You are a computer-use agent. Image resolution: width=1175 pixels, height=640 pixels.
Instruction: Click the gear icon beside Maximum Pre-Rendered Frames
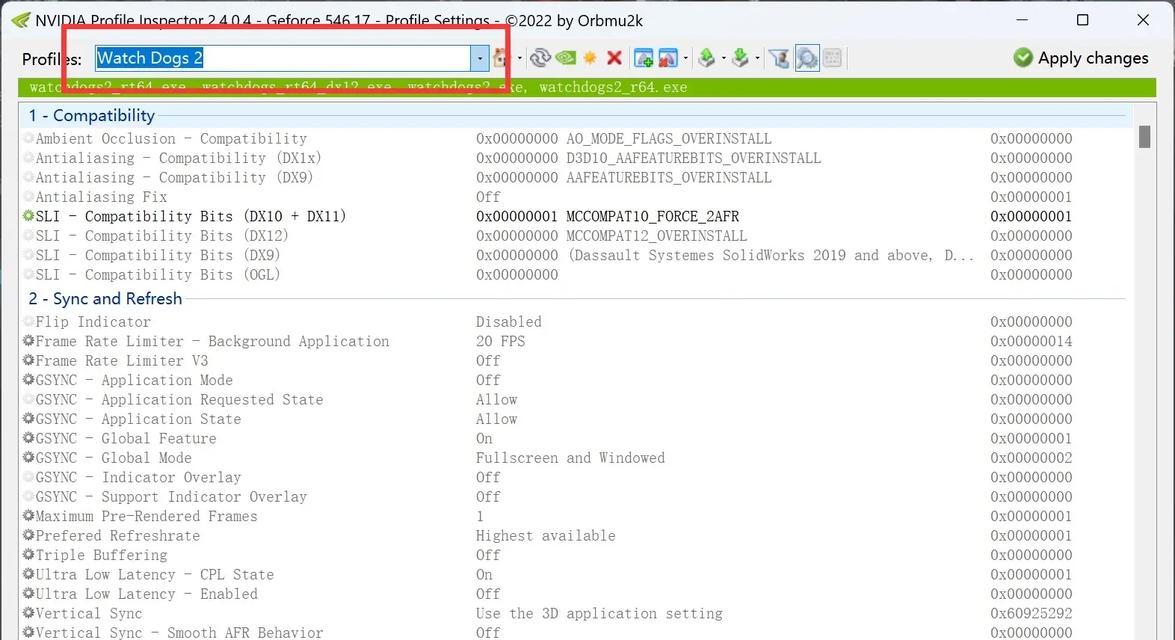tap(28, 516)
